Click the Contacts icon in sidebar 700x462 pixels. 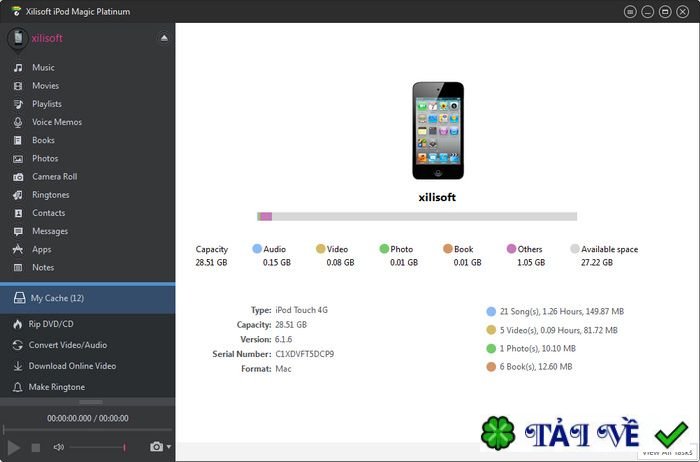tap(18, 213)
